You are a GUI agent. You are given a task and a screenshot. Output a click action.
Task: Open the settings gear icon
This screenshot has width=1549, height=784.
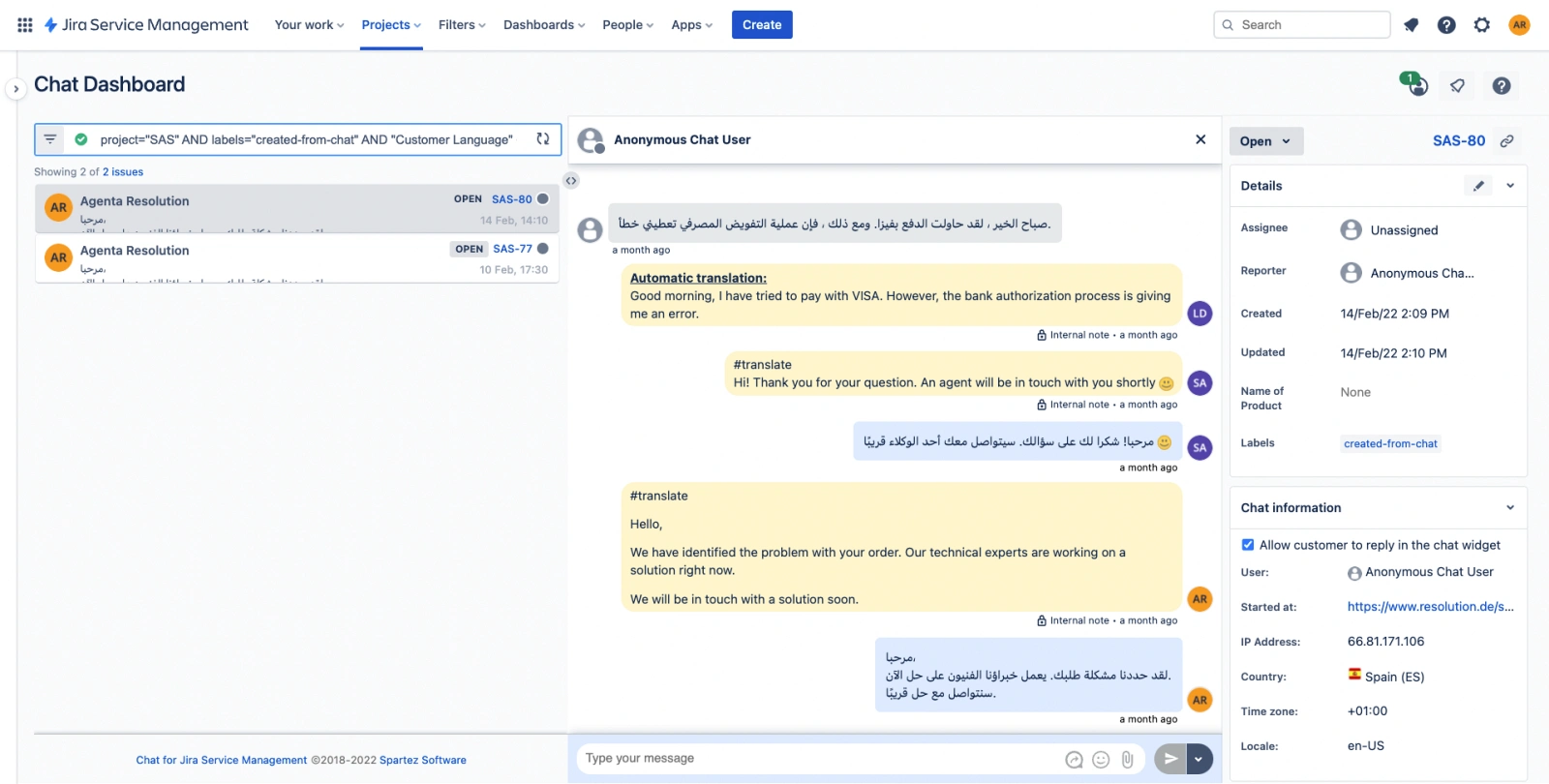tap(1482, 25)
